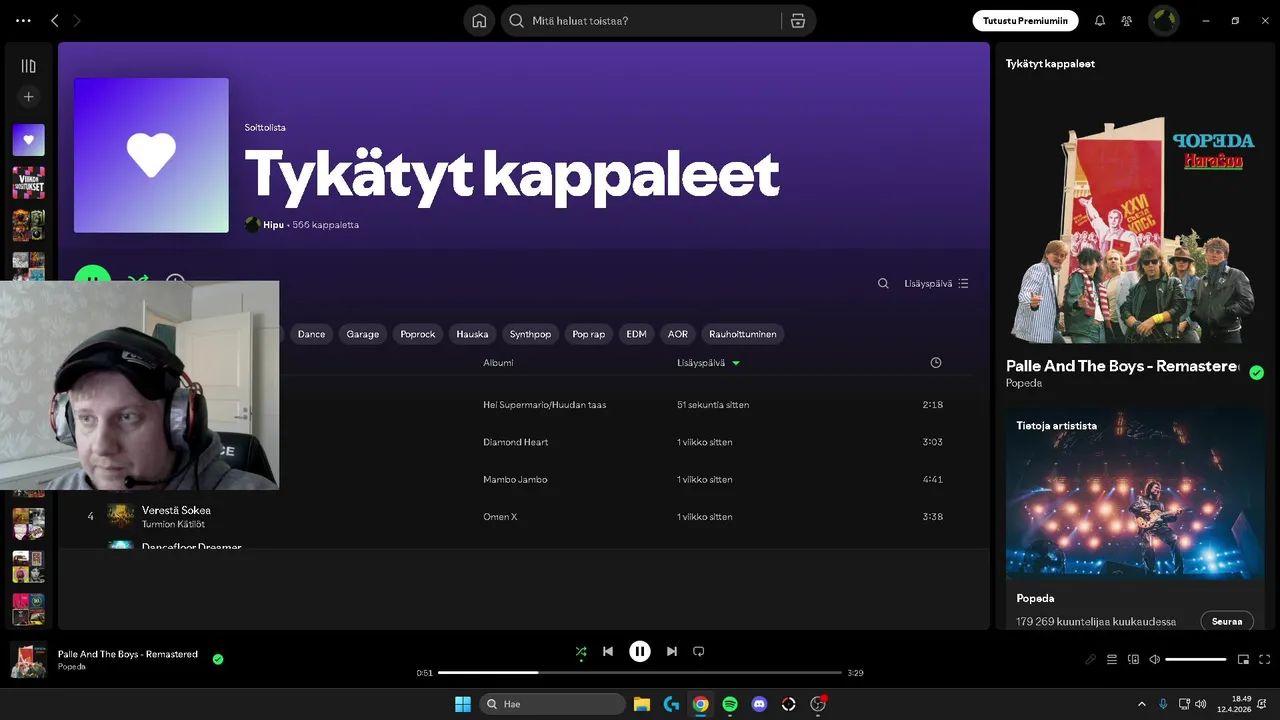The image size is (1280, 720).
Task: Filter by Synthpop genre chip
Action: click(x=530, y=334)
